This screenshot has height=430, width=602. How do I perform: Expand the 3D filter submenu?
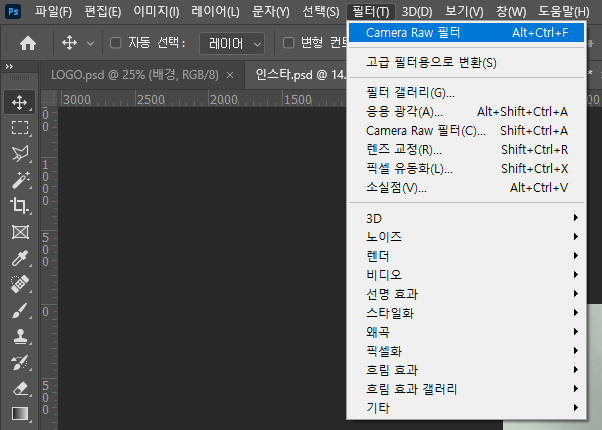tap(466, 218)
